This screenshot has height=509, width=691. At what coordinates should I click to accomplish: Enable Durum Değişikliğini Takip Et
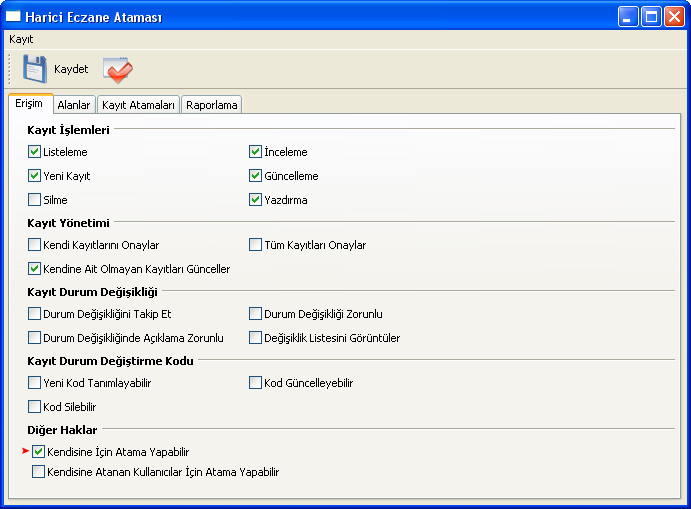[35, 314]
